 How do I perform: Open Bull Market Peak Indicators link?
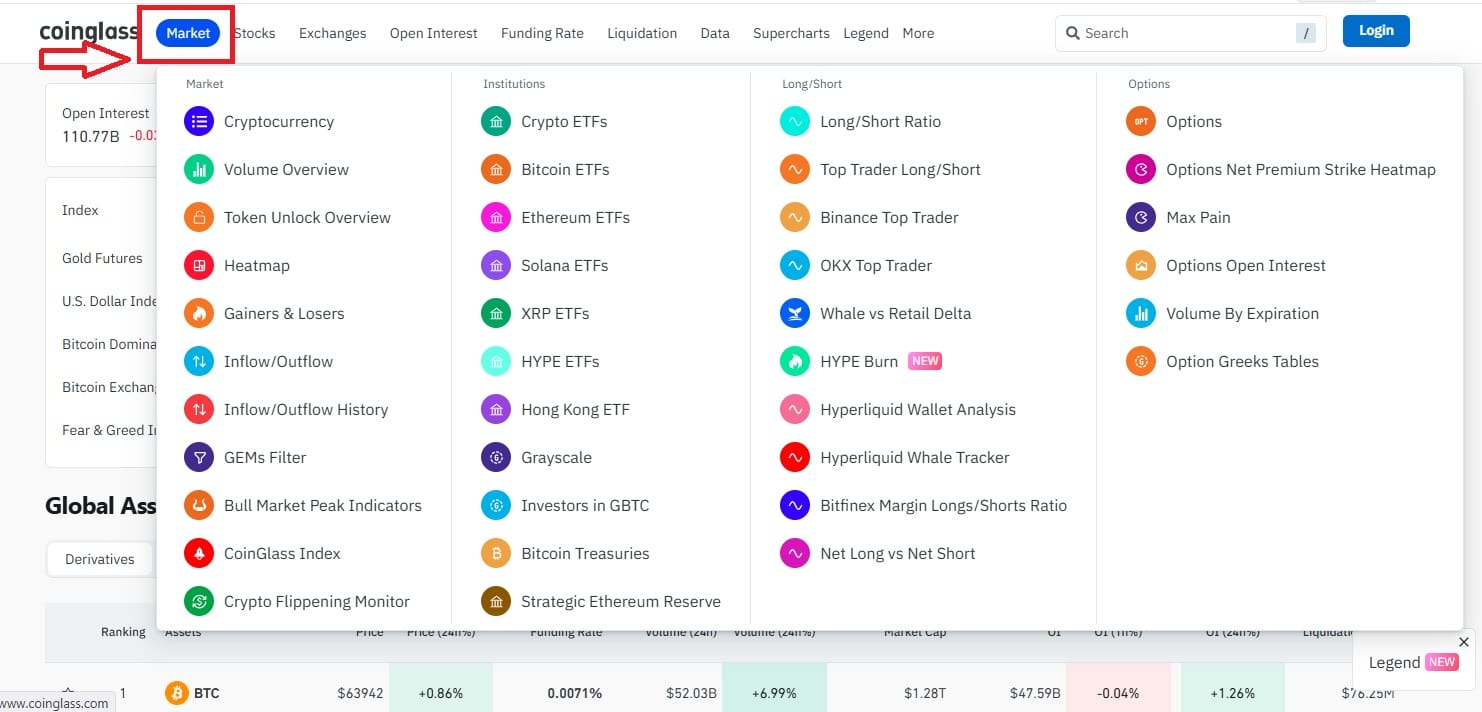pos(323,505)
